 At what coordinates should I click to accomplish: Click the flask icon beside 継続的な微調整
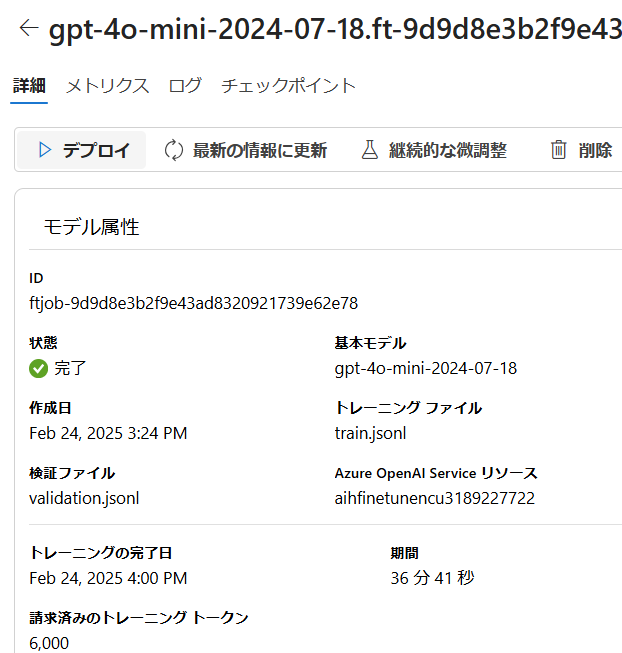click(x=370, y=150)
